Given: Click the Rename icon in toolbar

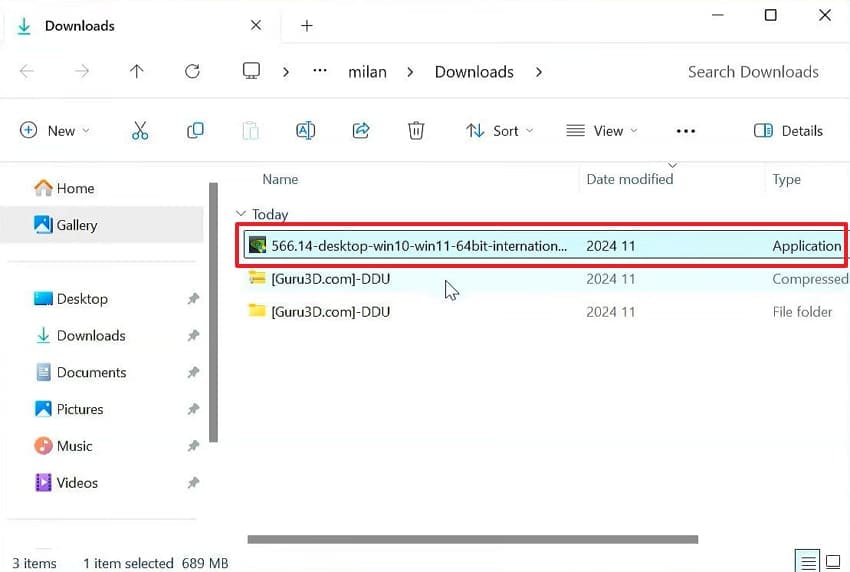Looking at the screenshot, I should tap(305, 131).
